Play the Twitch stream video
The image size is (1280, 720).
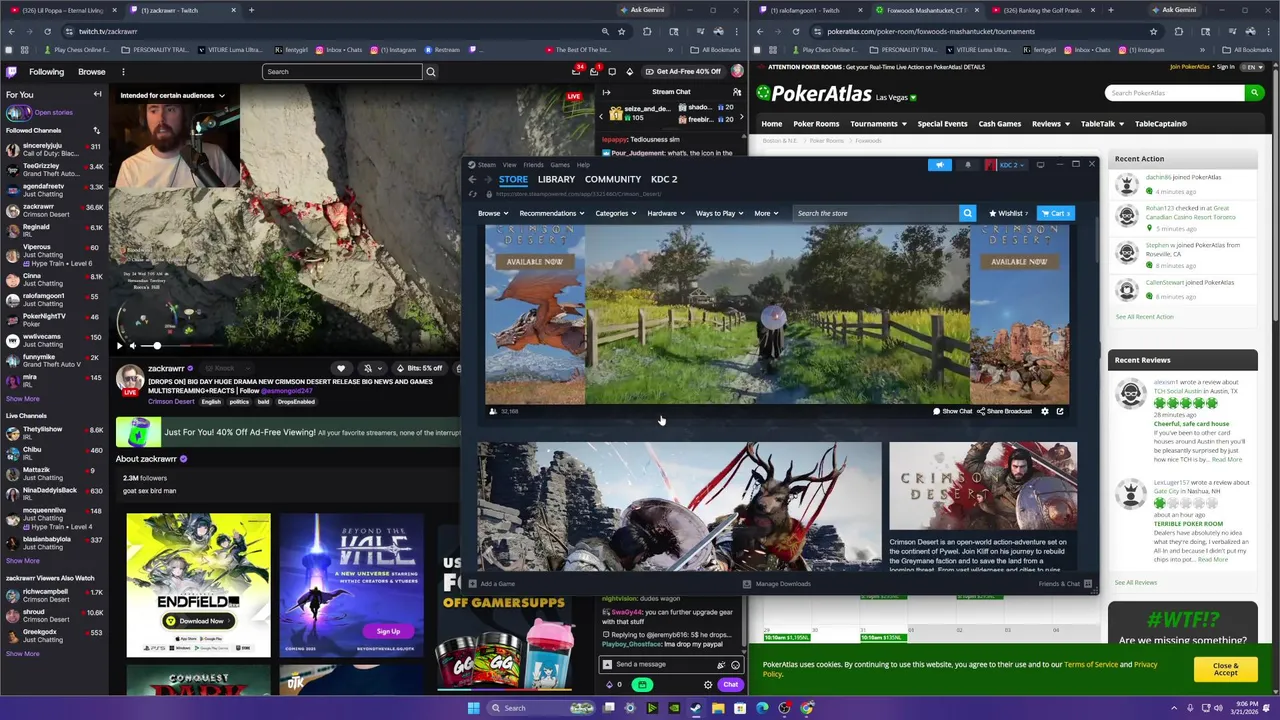point(119,345)
